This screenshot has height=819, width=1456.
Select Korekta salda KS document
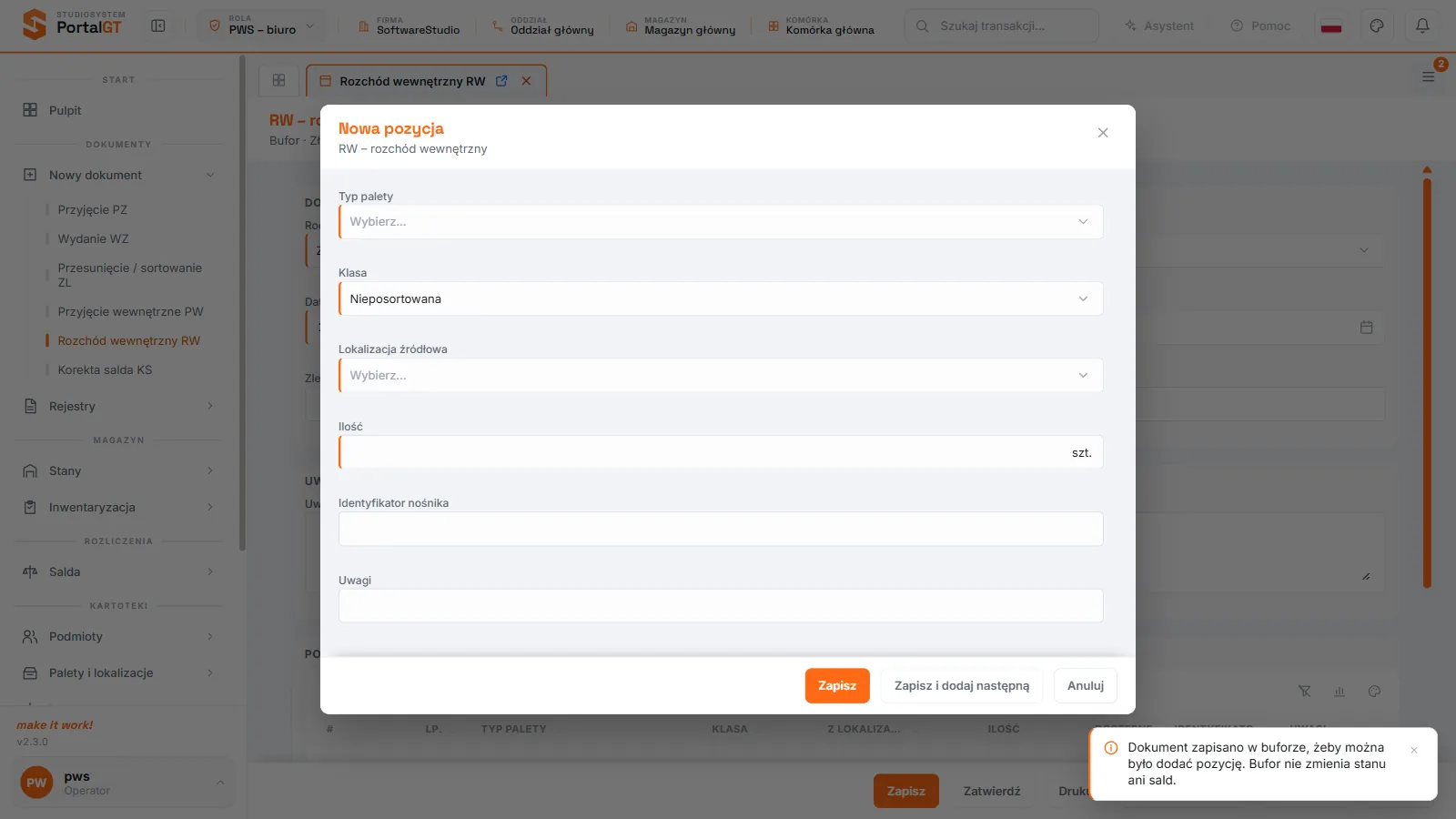(x=105, y=369)
